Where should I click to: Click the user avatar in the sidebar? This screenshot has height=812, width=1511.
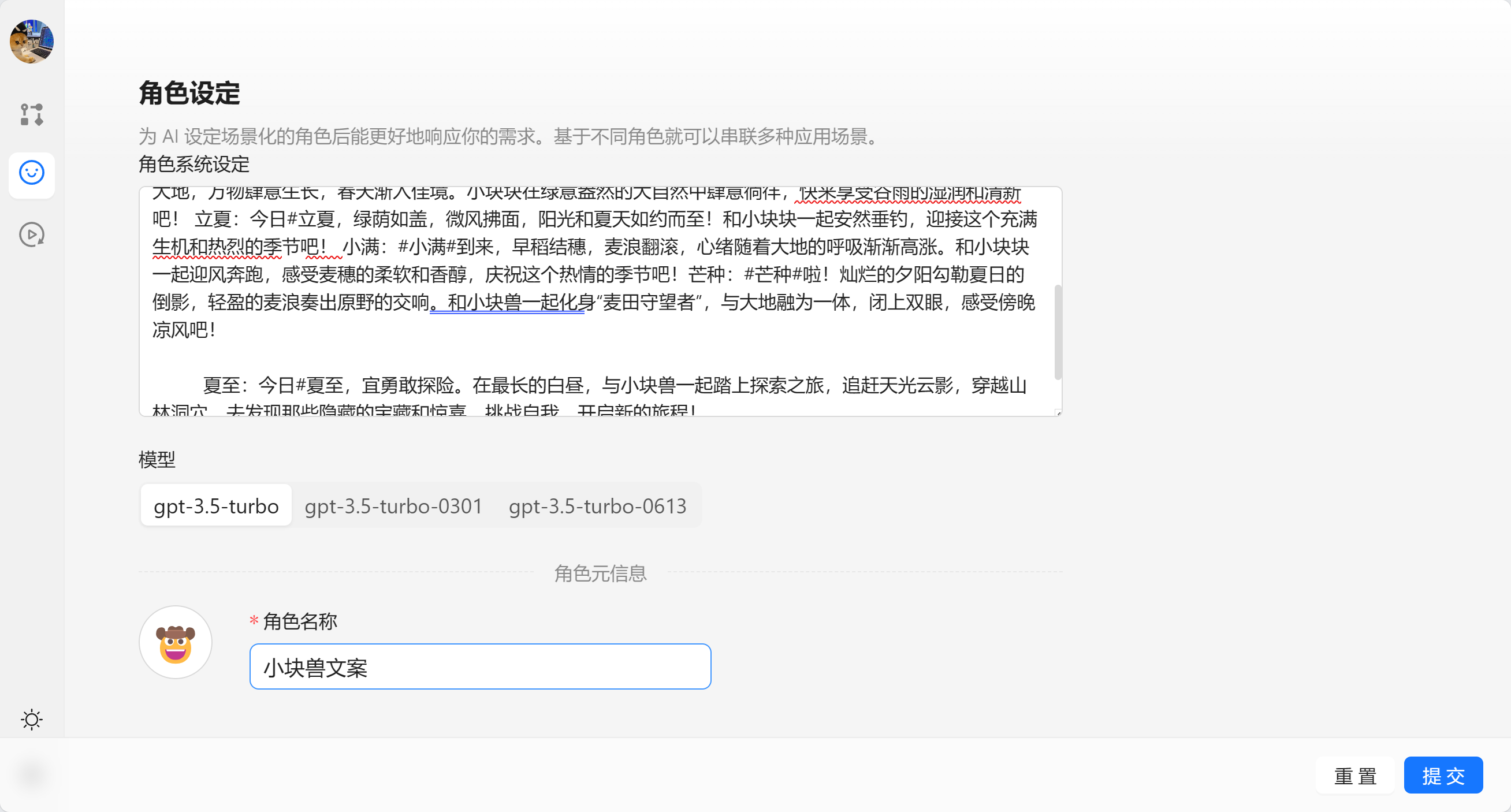tap(32, 41)
